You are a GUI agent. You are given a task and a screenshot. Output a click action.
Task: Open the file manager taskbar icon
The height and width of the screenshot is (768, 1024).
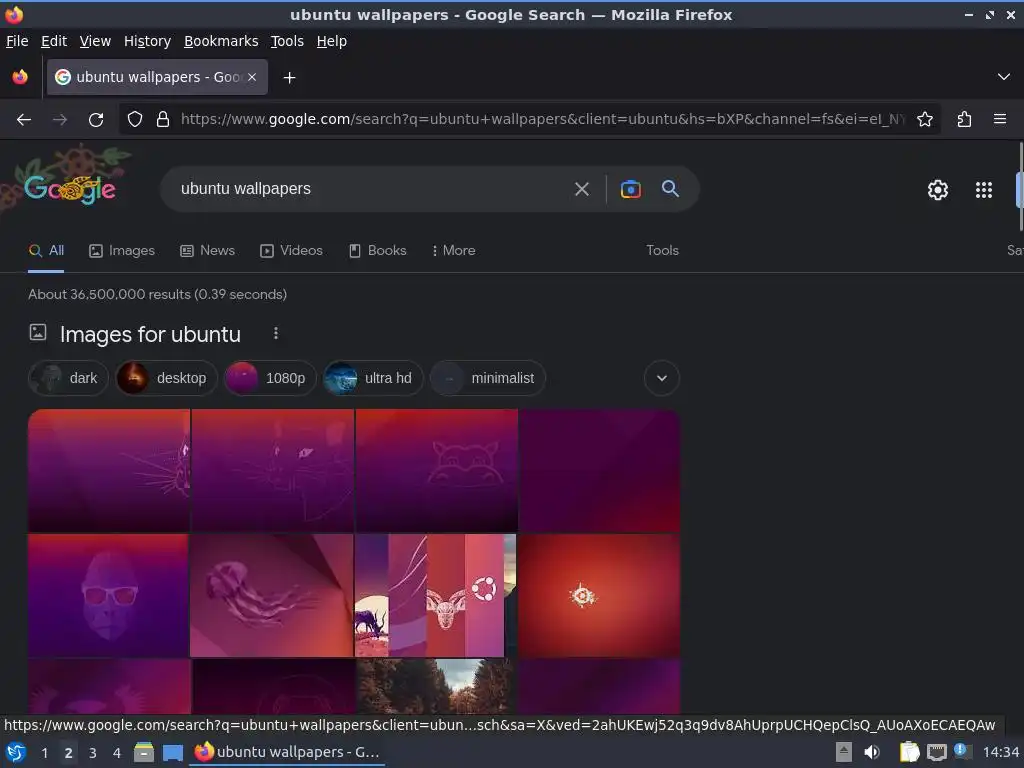144,752
